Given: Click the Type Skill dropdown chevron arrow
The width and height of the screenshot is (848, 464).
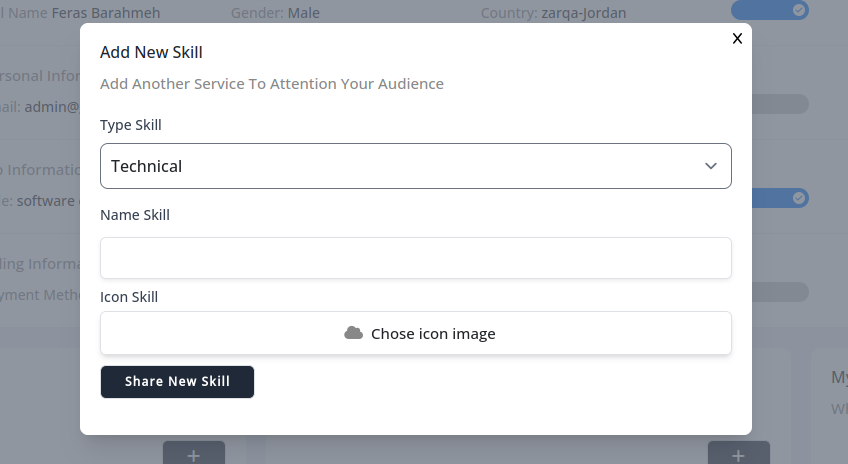Looking at the screenshot, I should (x=711, y=166).
